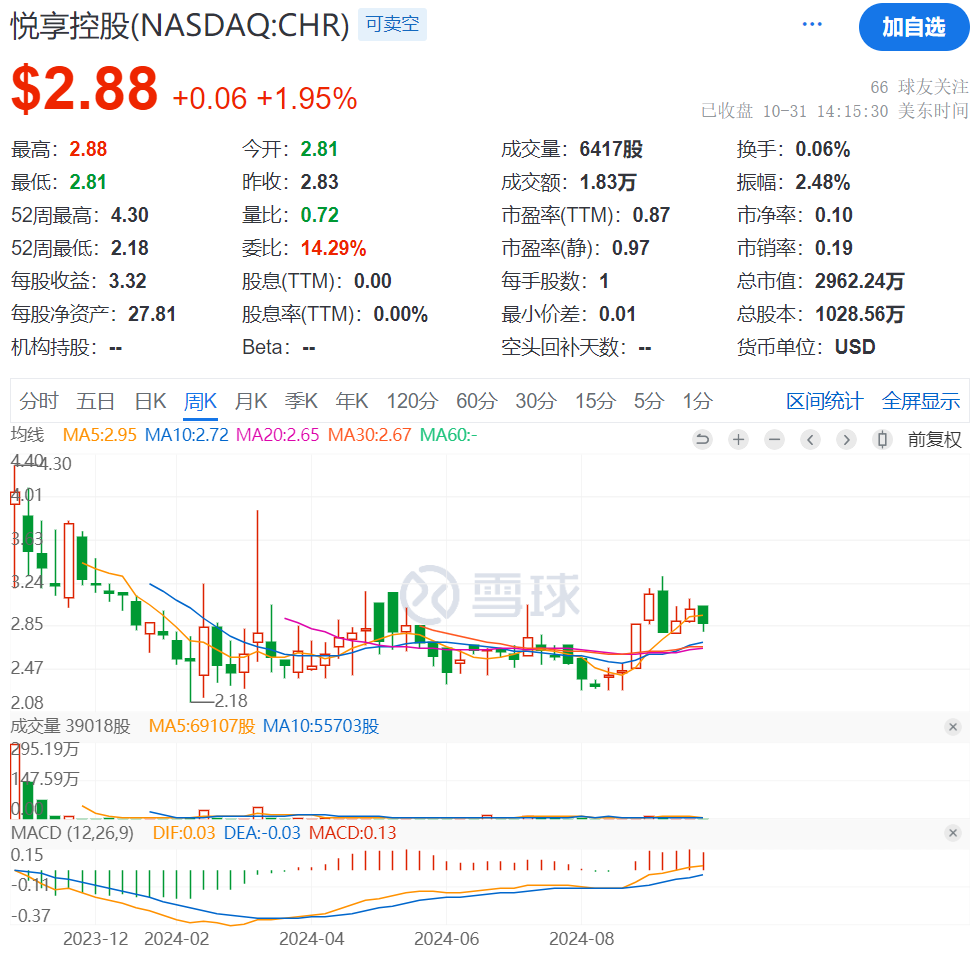
Task: Click the DEA:-0.03 value
Action: pyautogui.click(x=262, y=833)
